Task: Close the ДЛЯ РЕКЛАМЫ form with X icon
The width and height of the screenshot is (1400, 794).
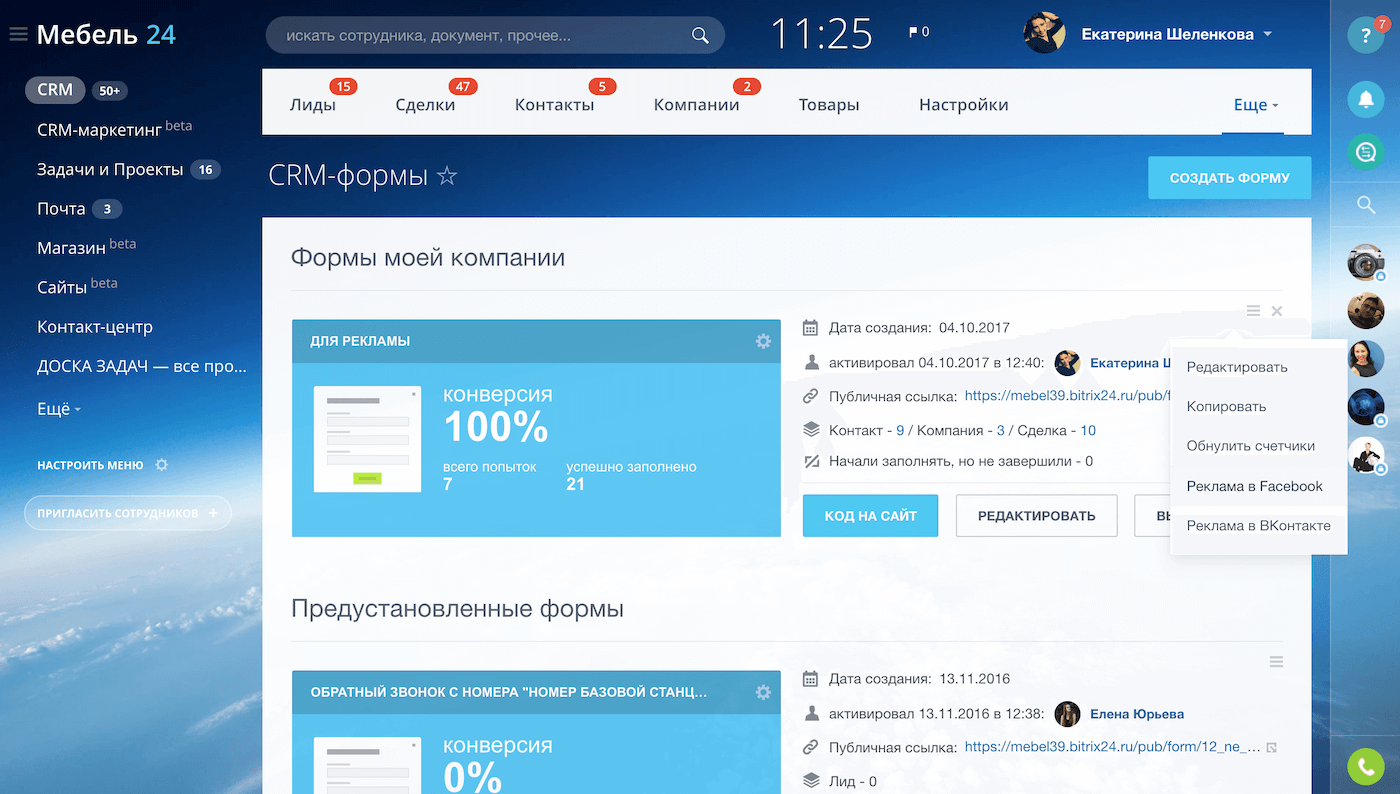Action: point(1277,311)
